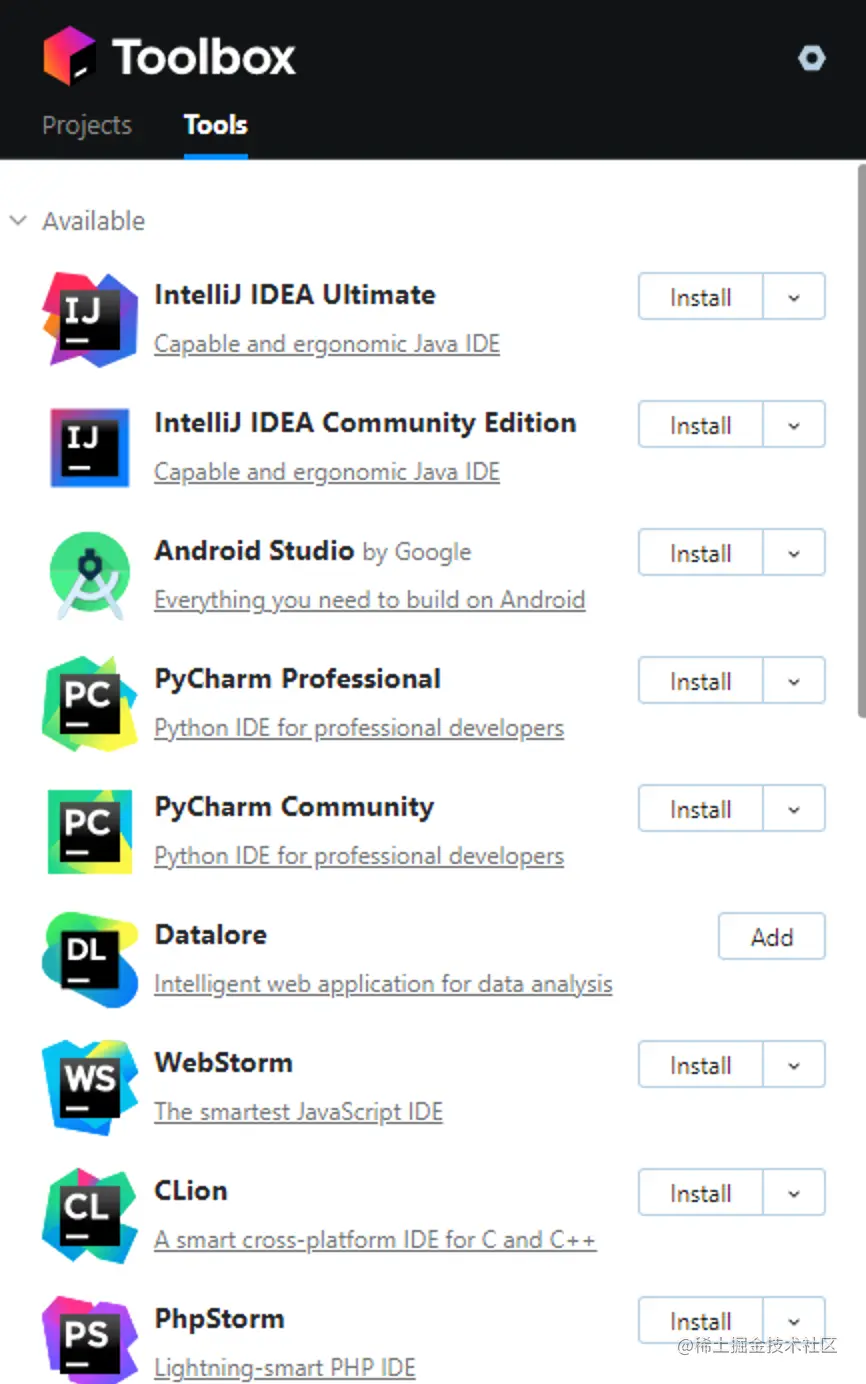Select the PyCharm Community icon
This screenshot has height=1384, width=866.
click(90, 831)
